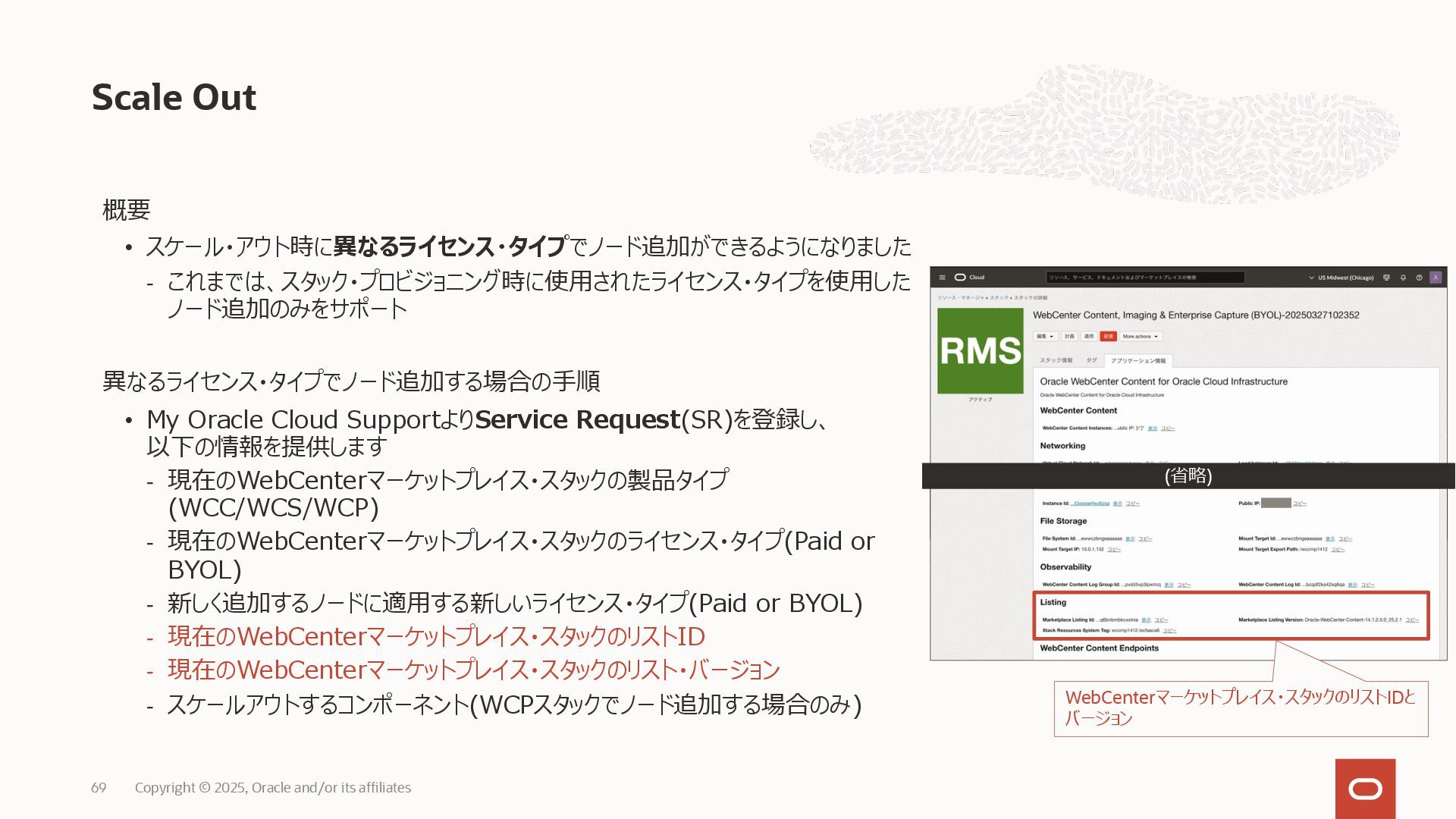
Task: Click コピー link for Marketplace Listing Version
Action: [1412, 620]
